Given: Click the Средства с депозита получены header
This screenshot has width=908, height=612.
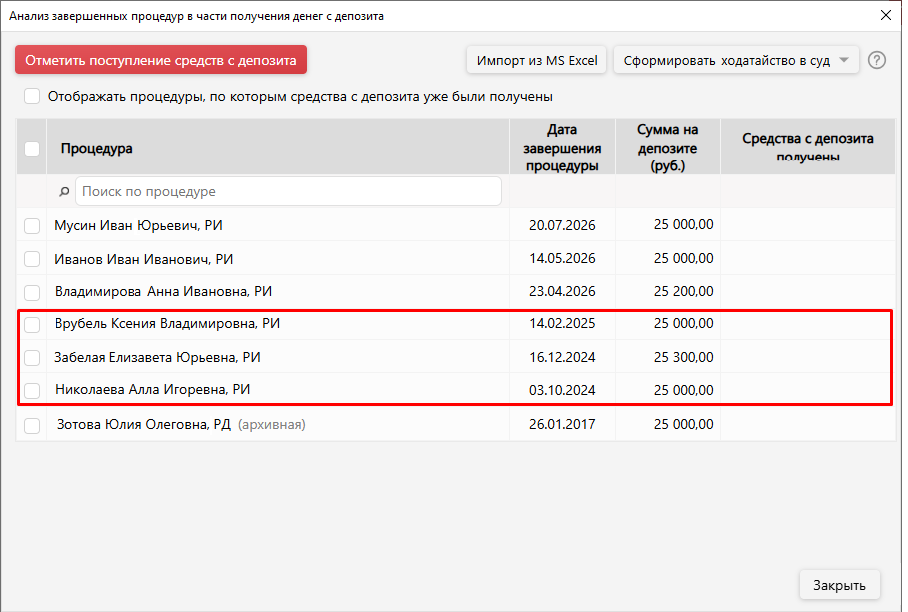Looking at the screenshot, I should click(x=808, y=146).
